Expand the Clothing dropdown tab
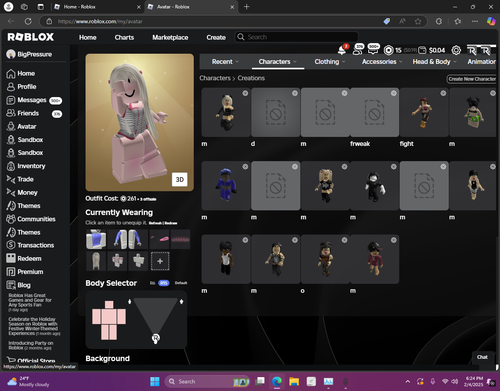Image resolution: width=500 pixels, height=391 pixels. click(x=330, y=62)
